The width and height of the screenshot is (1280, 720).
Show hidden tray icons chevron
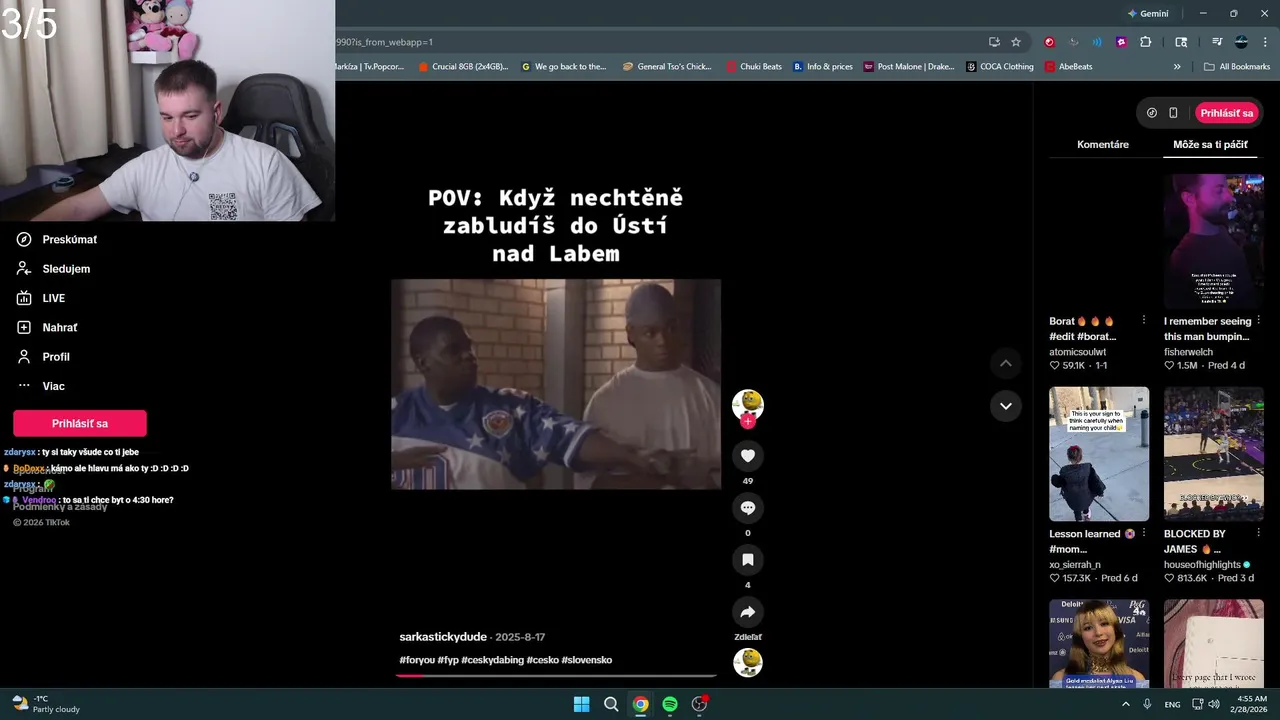coord(1126,704)
